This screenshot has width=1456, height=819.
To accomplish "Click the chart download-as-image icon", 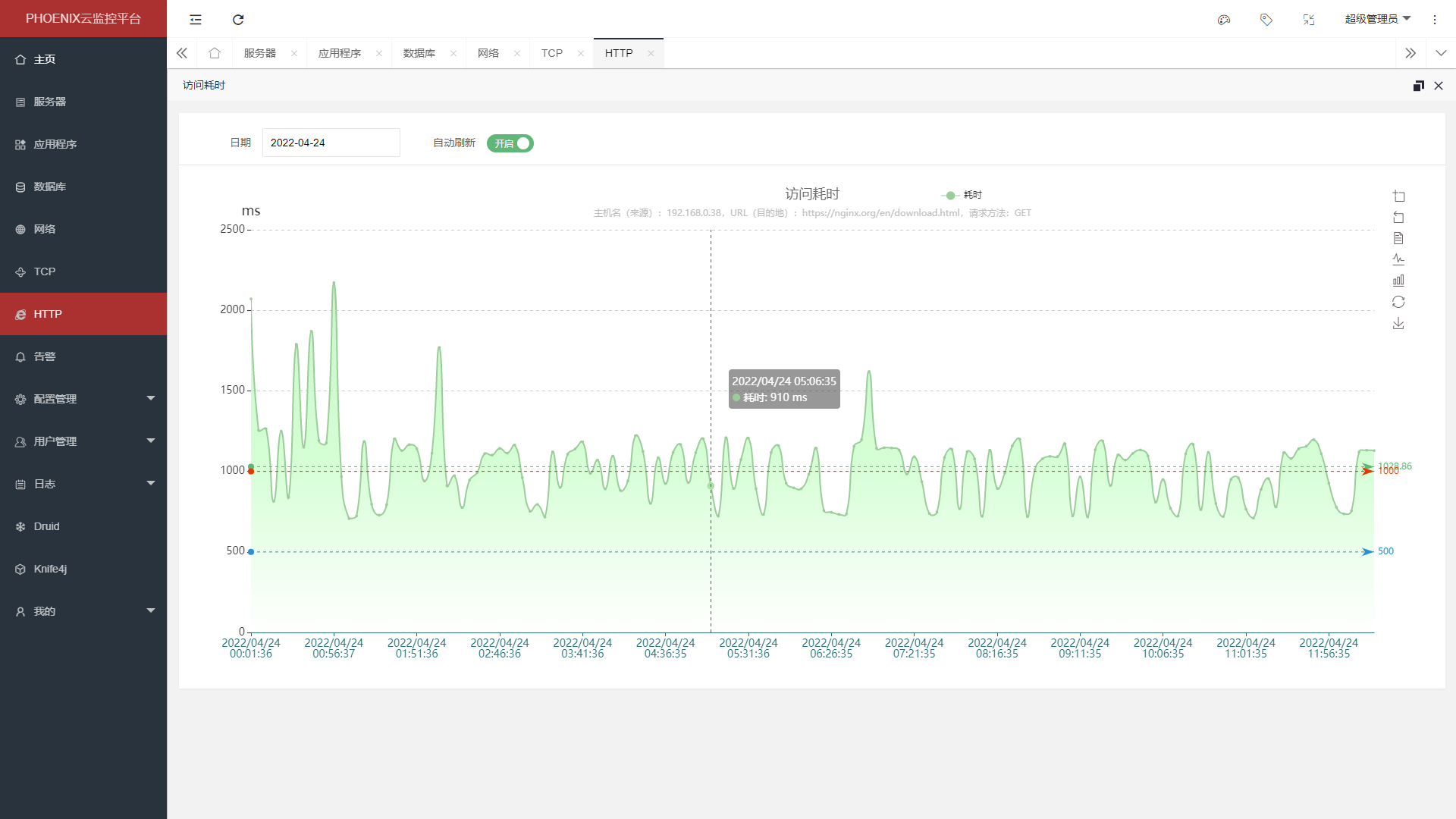I will pos(1398,324).
